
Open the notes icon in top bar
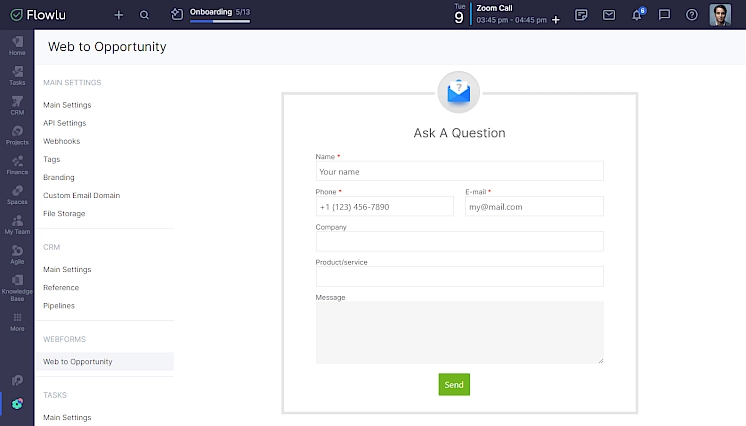[582, 15]
